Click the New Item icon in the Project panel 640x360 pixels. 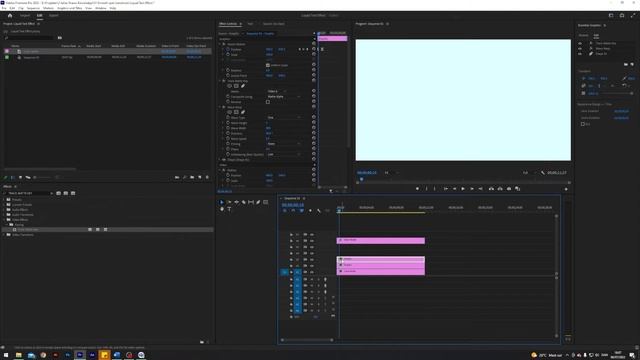[200, 178]
